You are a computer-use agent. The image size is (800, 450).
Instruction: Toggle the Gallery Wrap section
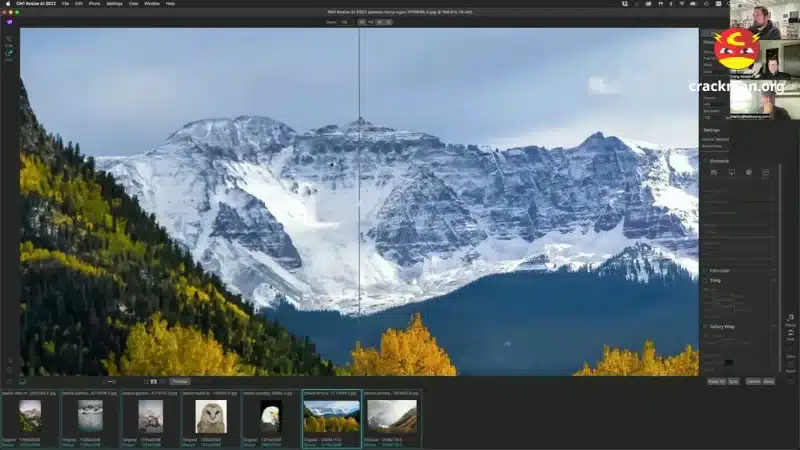coord(706,327)
